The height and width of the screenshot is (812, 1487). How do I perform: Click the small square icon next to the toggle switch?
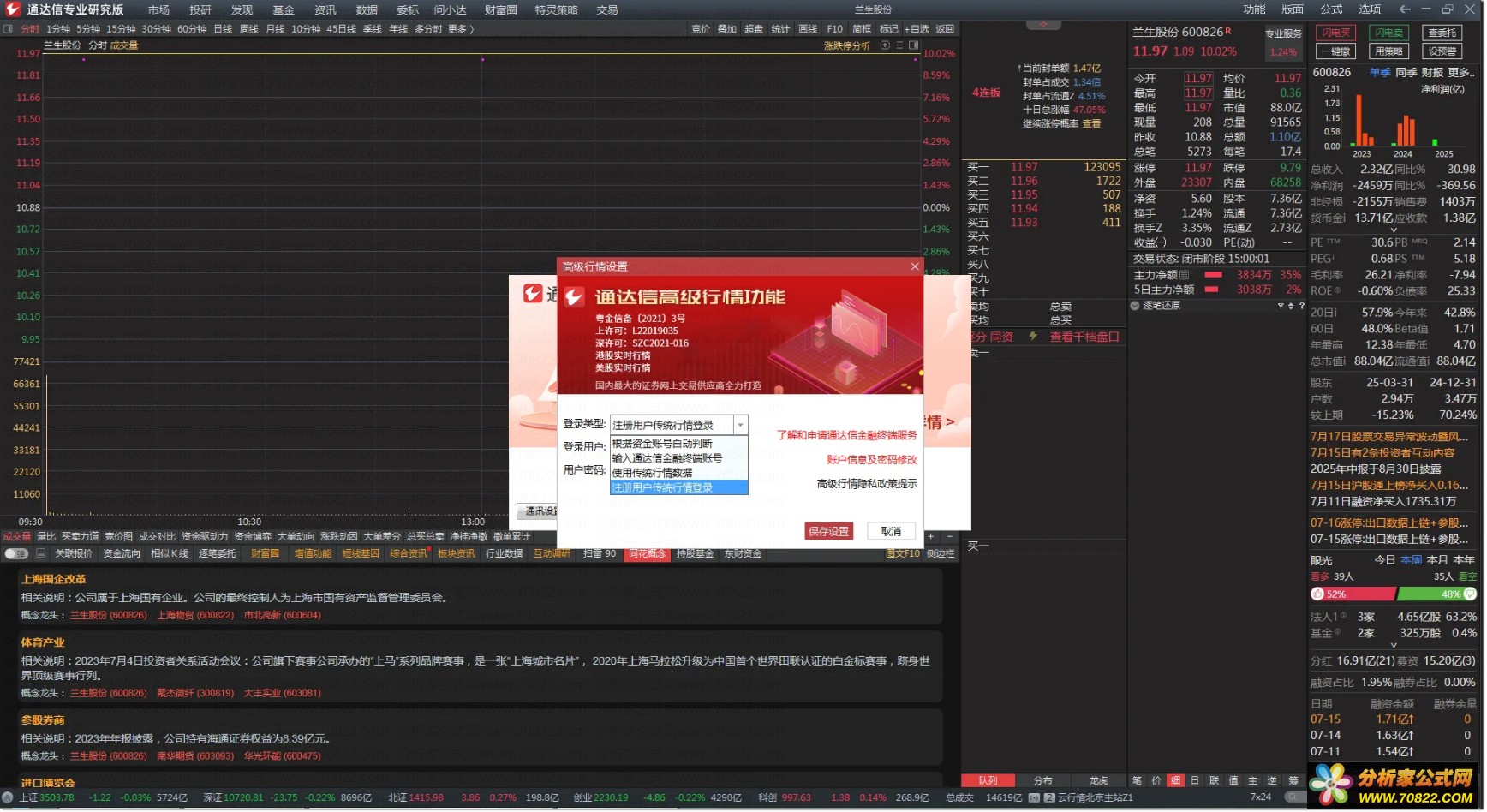point(40,554)
